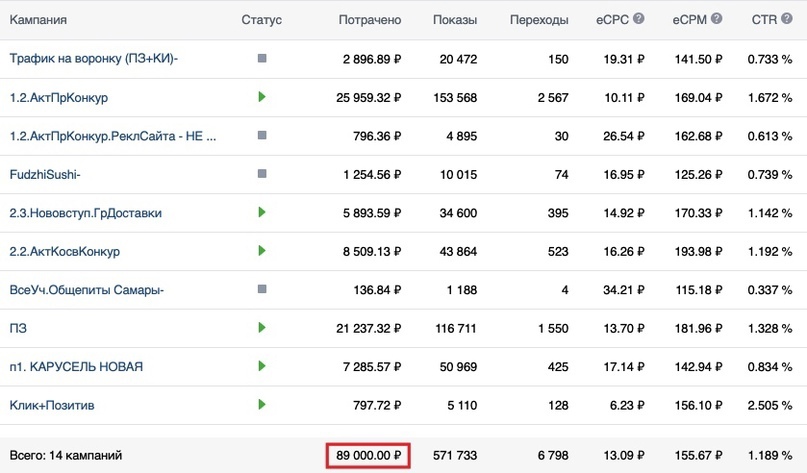
Task: Sort by the CTR column header text
Action: (764, 20)
